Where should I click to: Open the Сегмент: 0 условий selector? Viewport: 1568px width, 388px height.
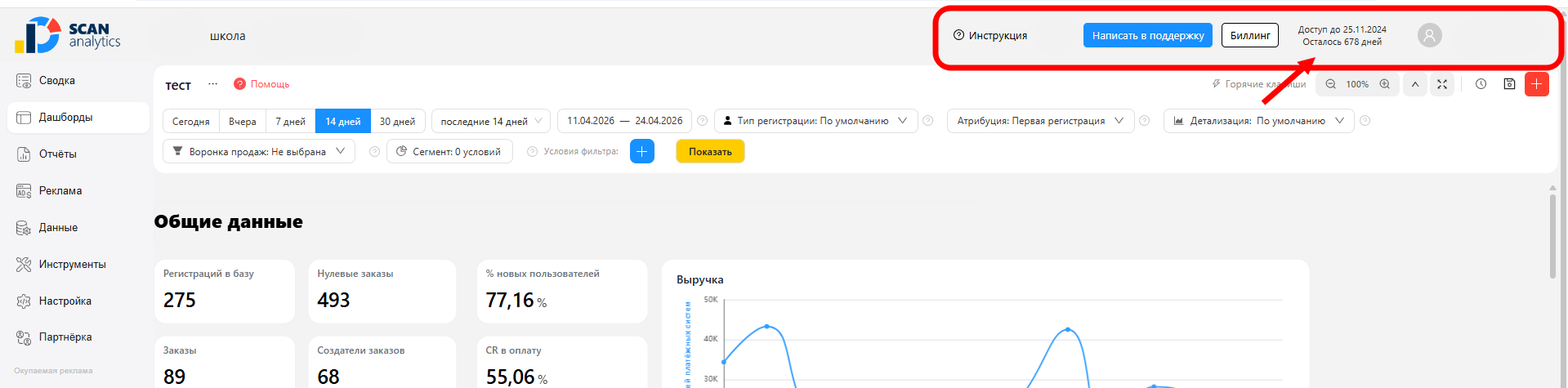[449, 152]
